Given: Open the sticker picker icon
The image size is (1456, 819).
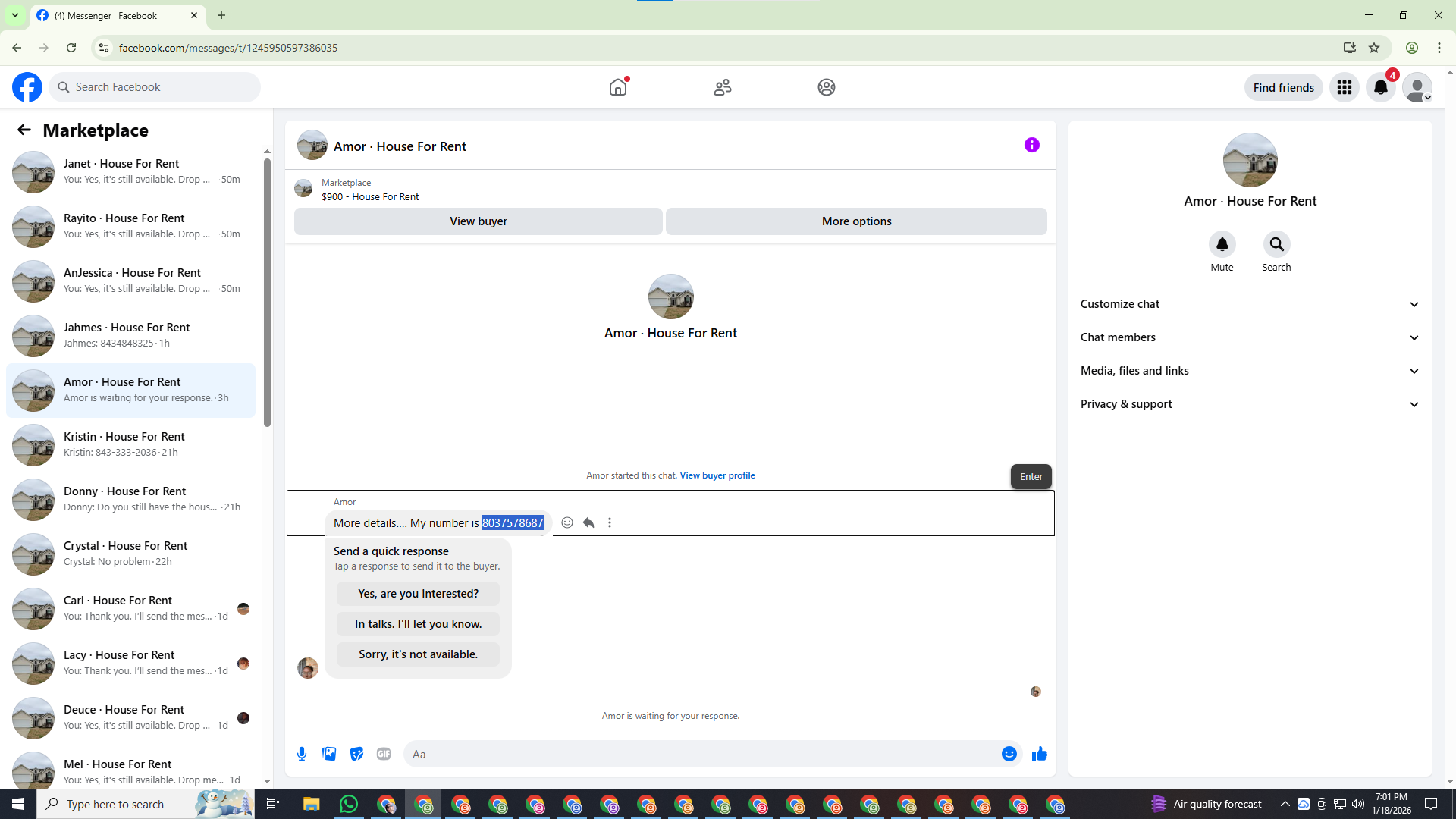Looking at the screenshot, I should (x=356, y=754).
